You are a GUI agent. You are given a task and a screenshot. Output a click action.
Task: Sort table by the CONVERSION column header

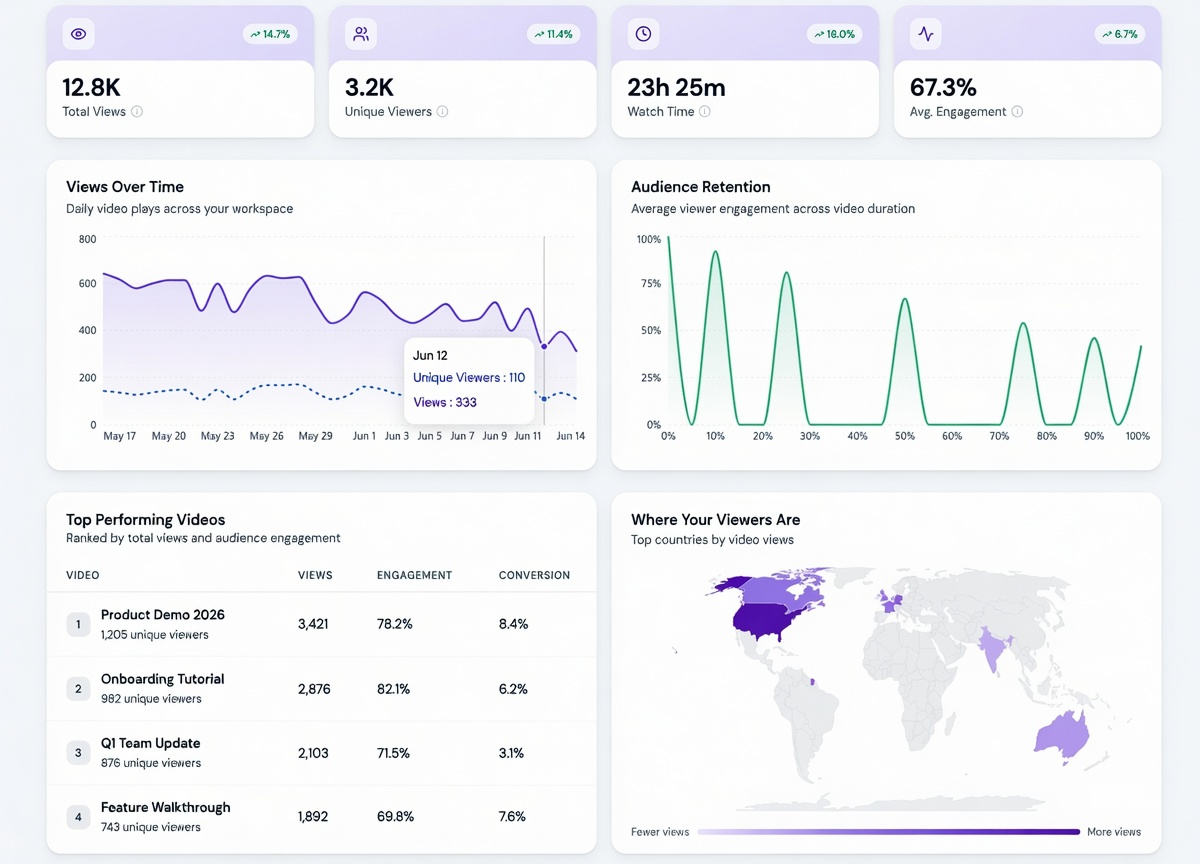(534, 575)
